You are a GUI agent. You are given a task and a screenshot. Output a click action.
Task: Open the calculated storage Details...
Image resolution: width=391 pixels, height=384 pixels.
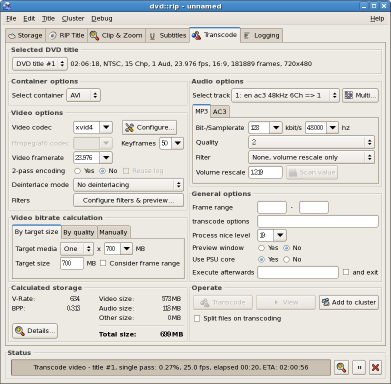35,331
